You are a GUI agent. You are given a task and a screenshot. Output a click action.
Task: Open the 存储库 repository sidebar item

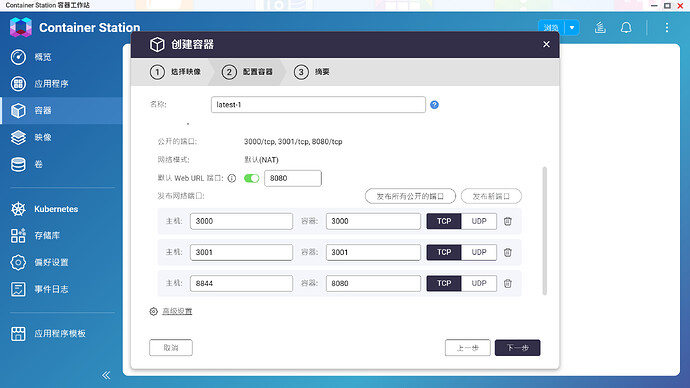[62, 235]
